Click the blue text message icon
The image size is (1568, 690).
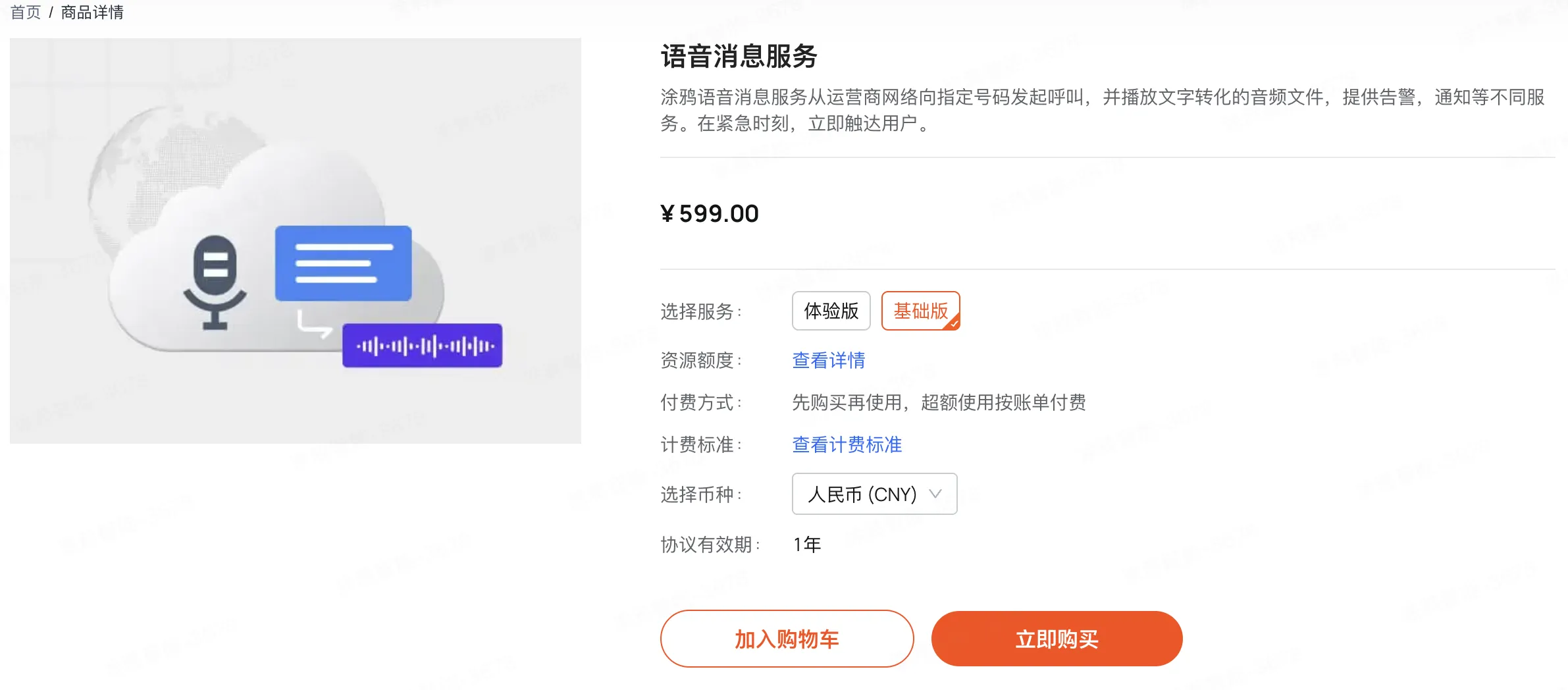tap(343, 263)
